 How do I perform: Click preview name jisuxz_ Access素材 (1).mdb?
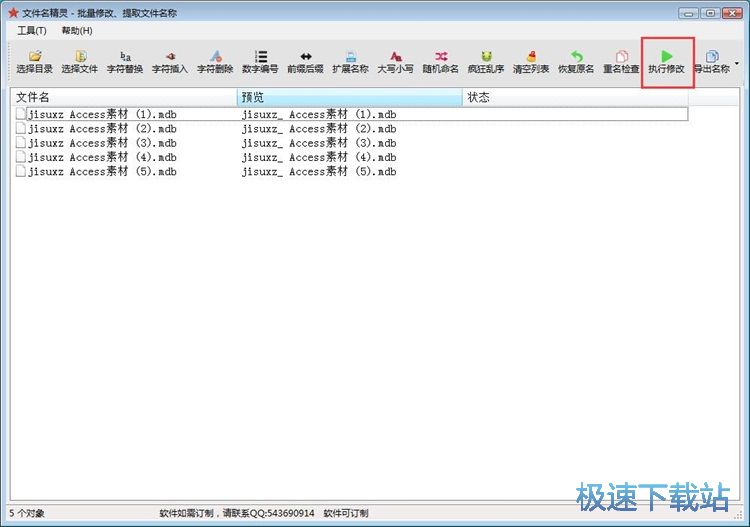pos(319,114)
